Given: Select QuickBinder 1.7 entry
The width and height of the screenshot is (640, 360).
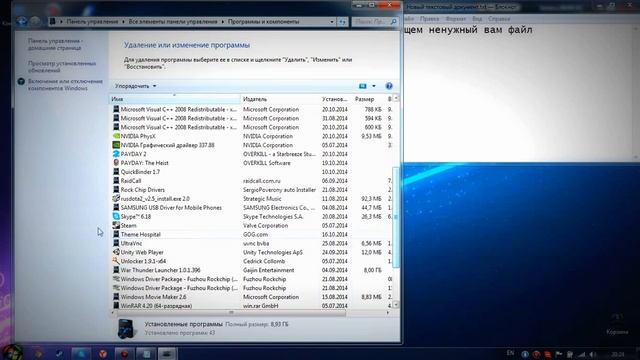Looking at the screenshot, I should click(140, 172).
